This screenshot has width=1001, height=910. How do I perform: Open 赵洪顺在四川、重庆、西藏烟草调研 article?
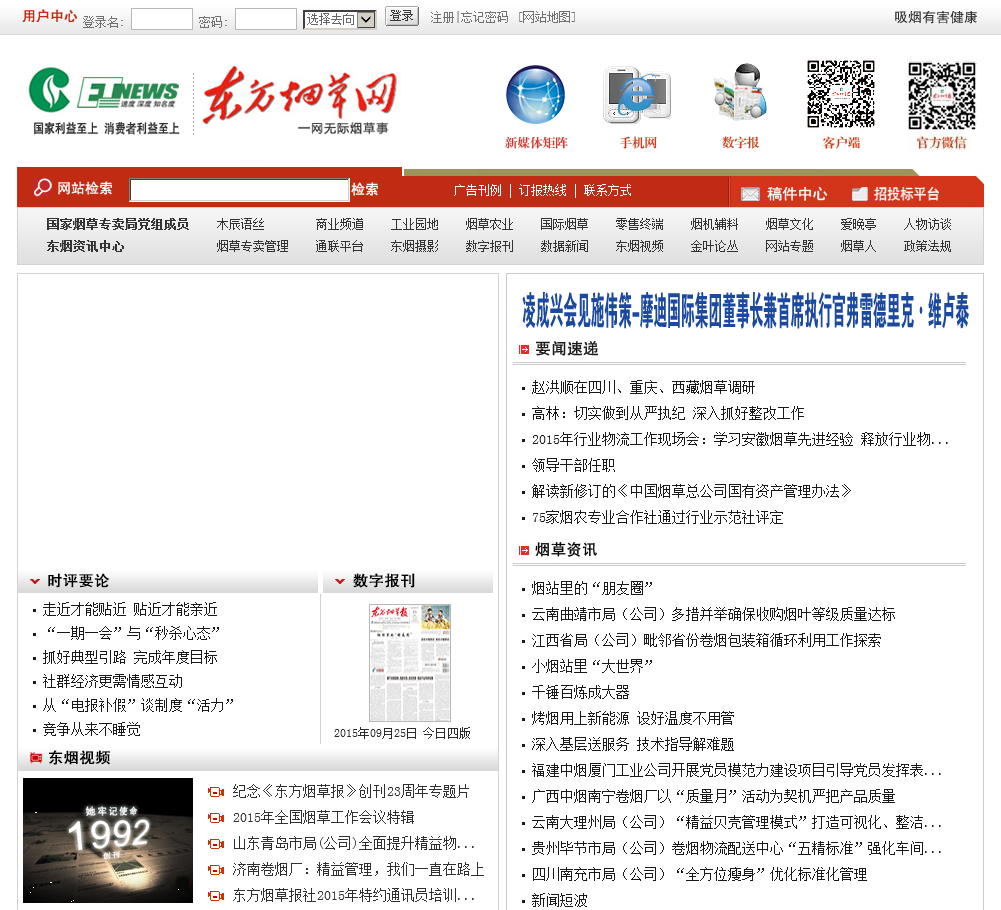point(643,388)
